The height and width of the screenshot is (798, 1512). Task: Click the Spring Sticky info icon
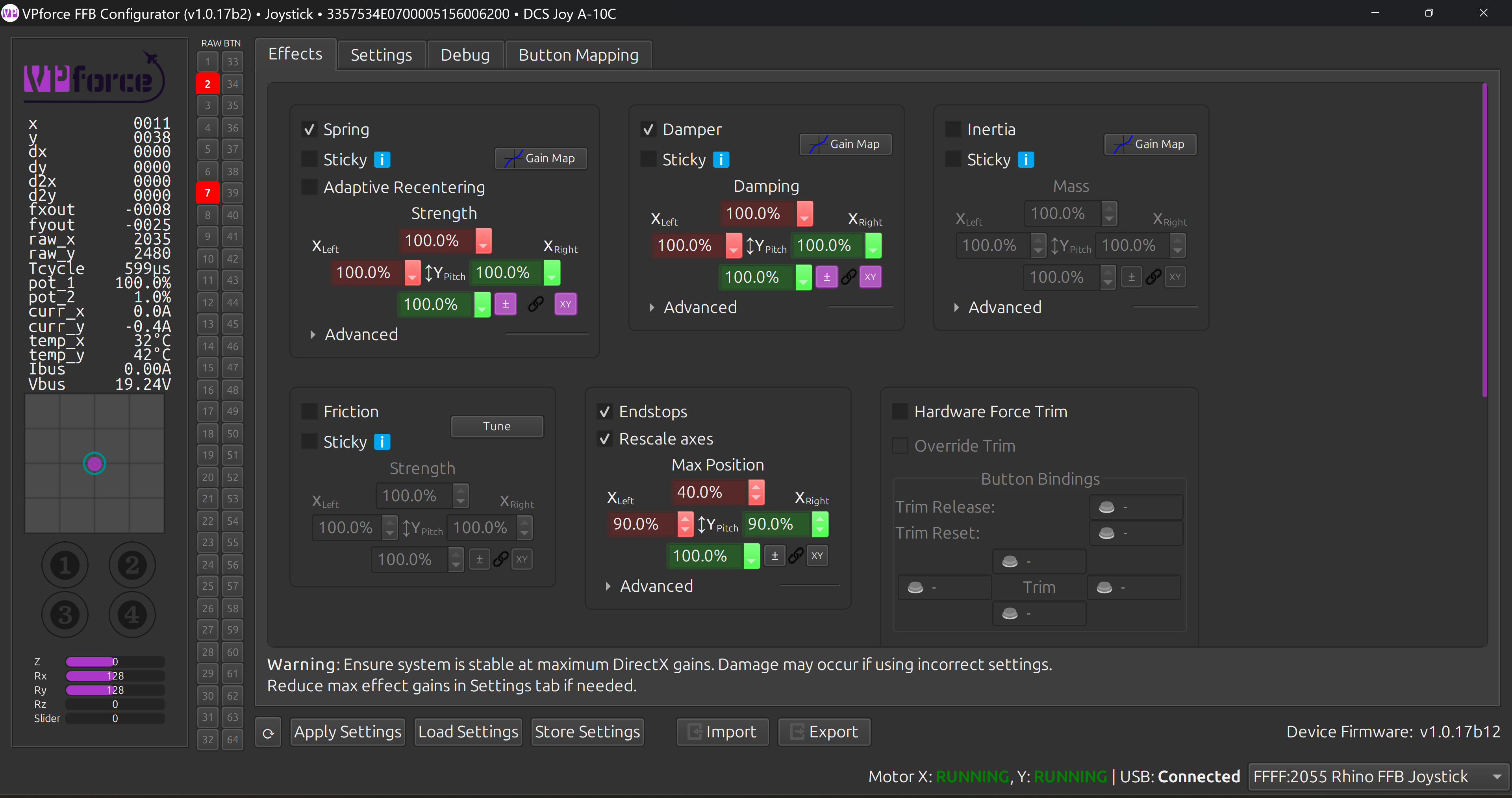point(382,159)
